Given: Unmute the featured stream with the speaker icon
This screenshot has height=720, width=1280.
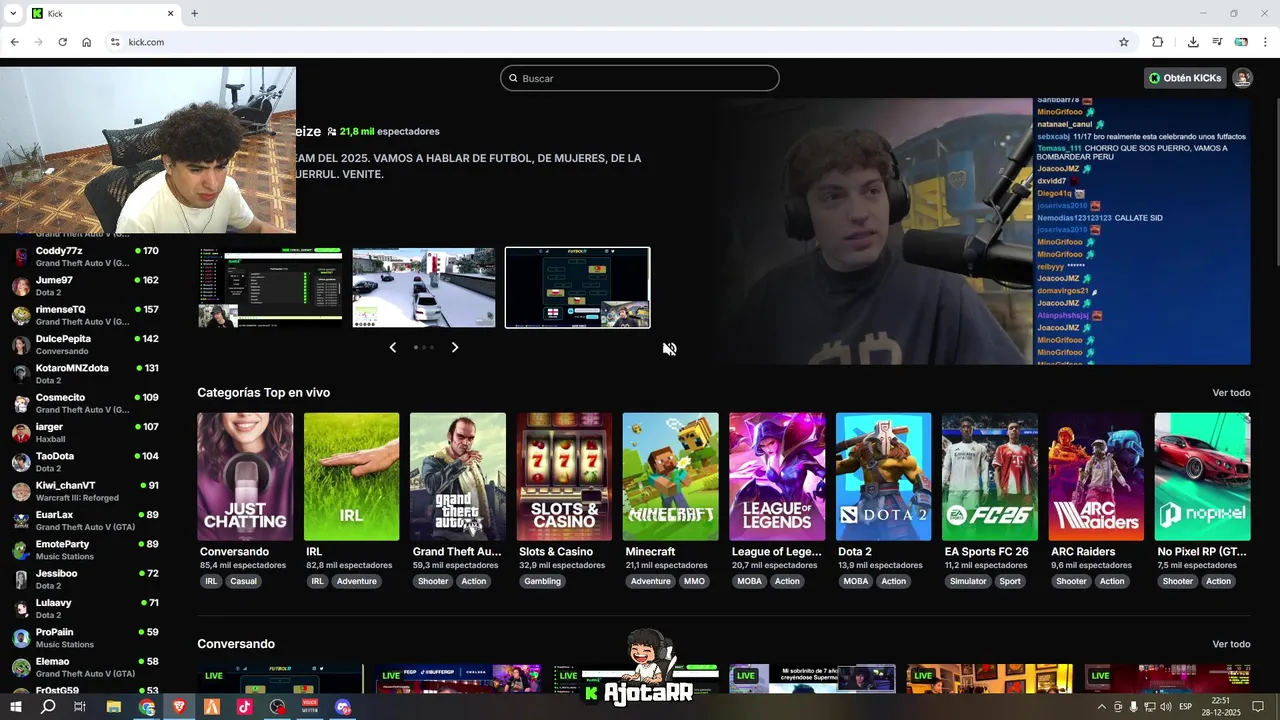Looking at the screenshot, I should click(670, 349).
